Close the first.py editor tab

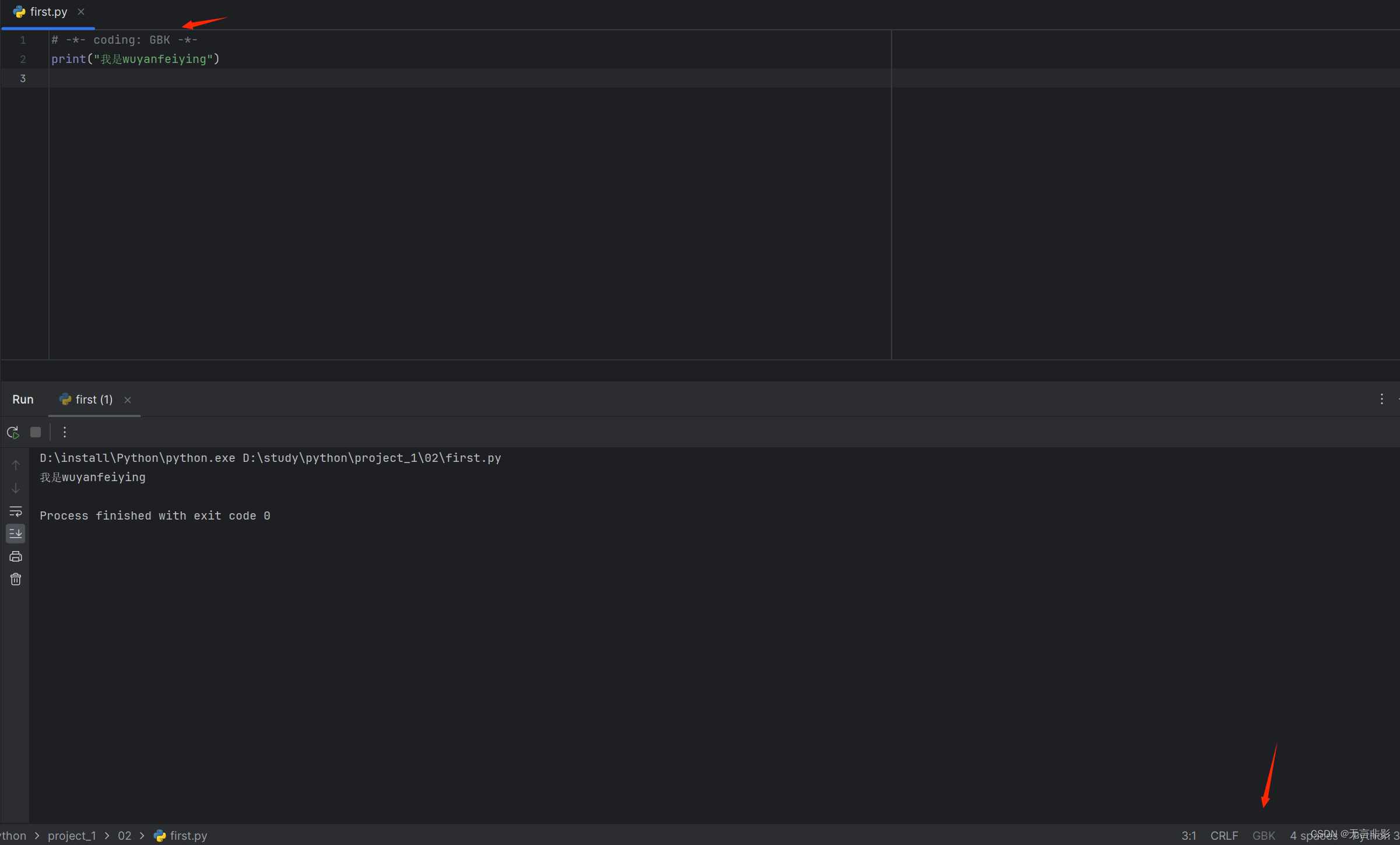pos(81,12)
